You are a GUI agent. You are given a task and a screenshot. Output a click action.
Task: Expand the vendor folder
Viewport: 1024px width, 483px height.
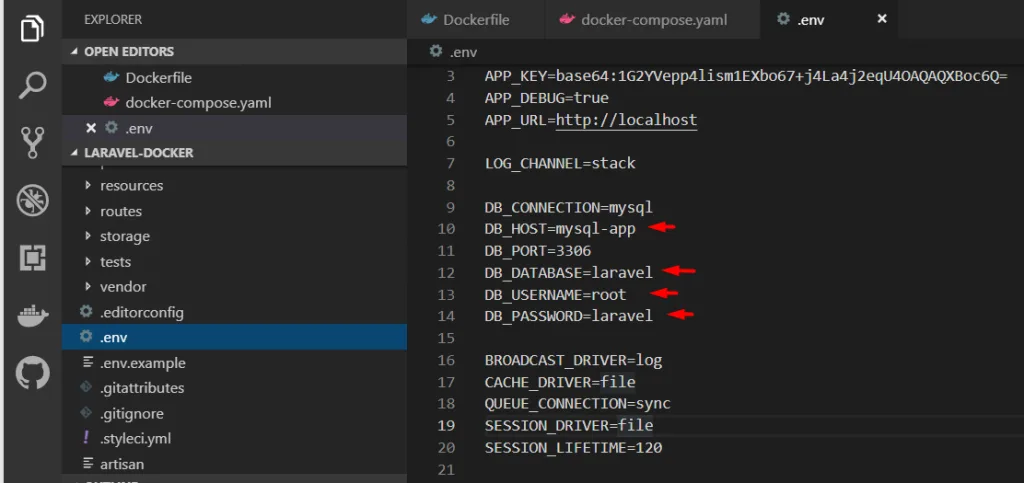[234, 287]
